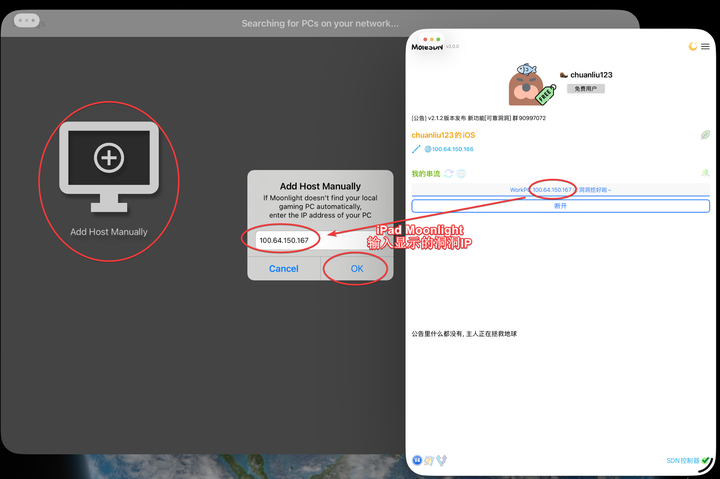The height and width of the screenshot is (479, 720).
Task: Open the three-dot multitasking menu in Moonlight
Action: point(27,20)
